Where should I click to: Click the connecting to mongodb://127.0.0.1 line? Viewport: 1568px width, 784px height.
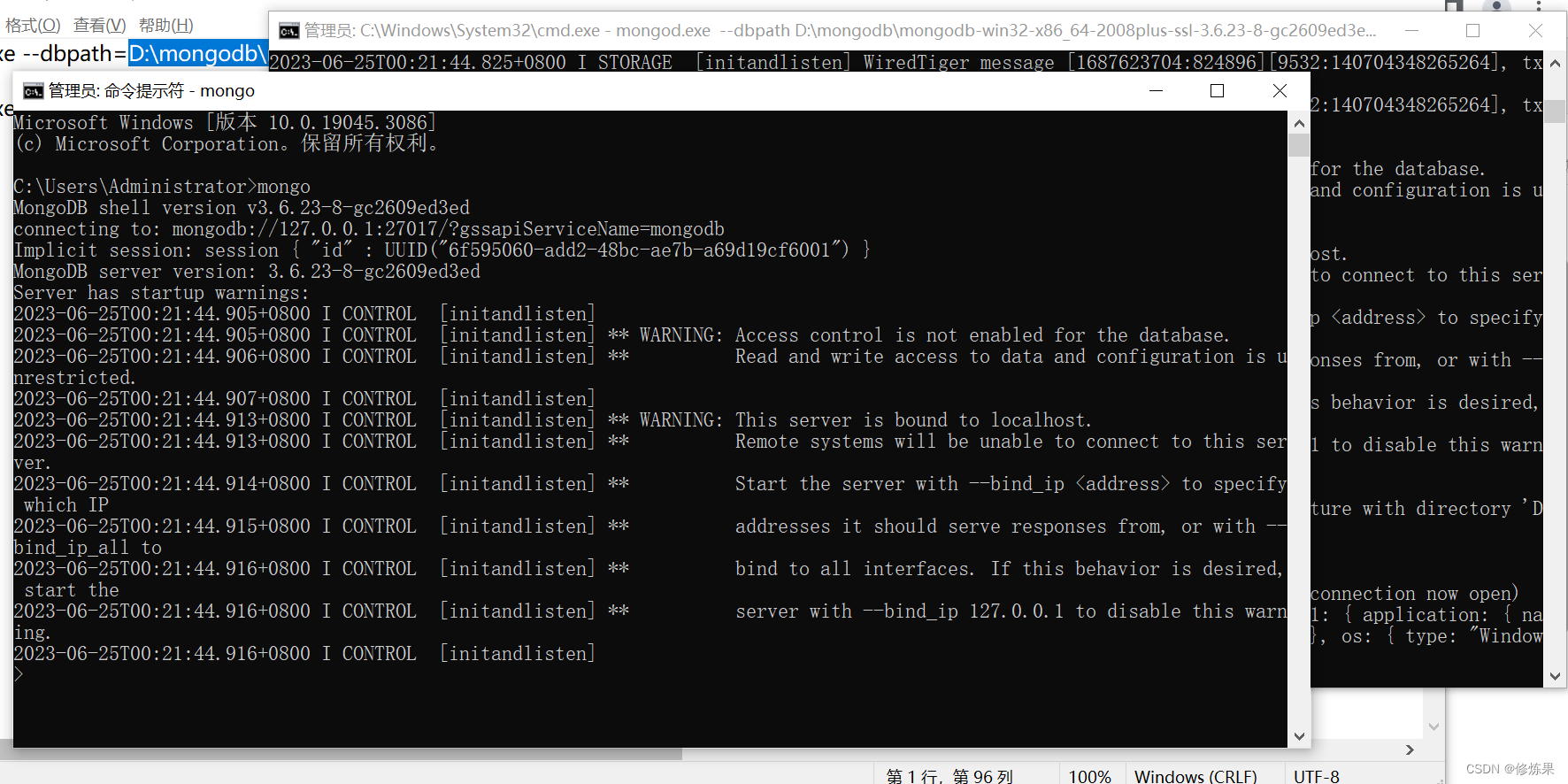[x=369, y=229]
